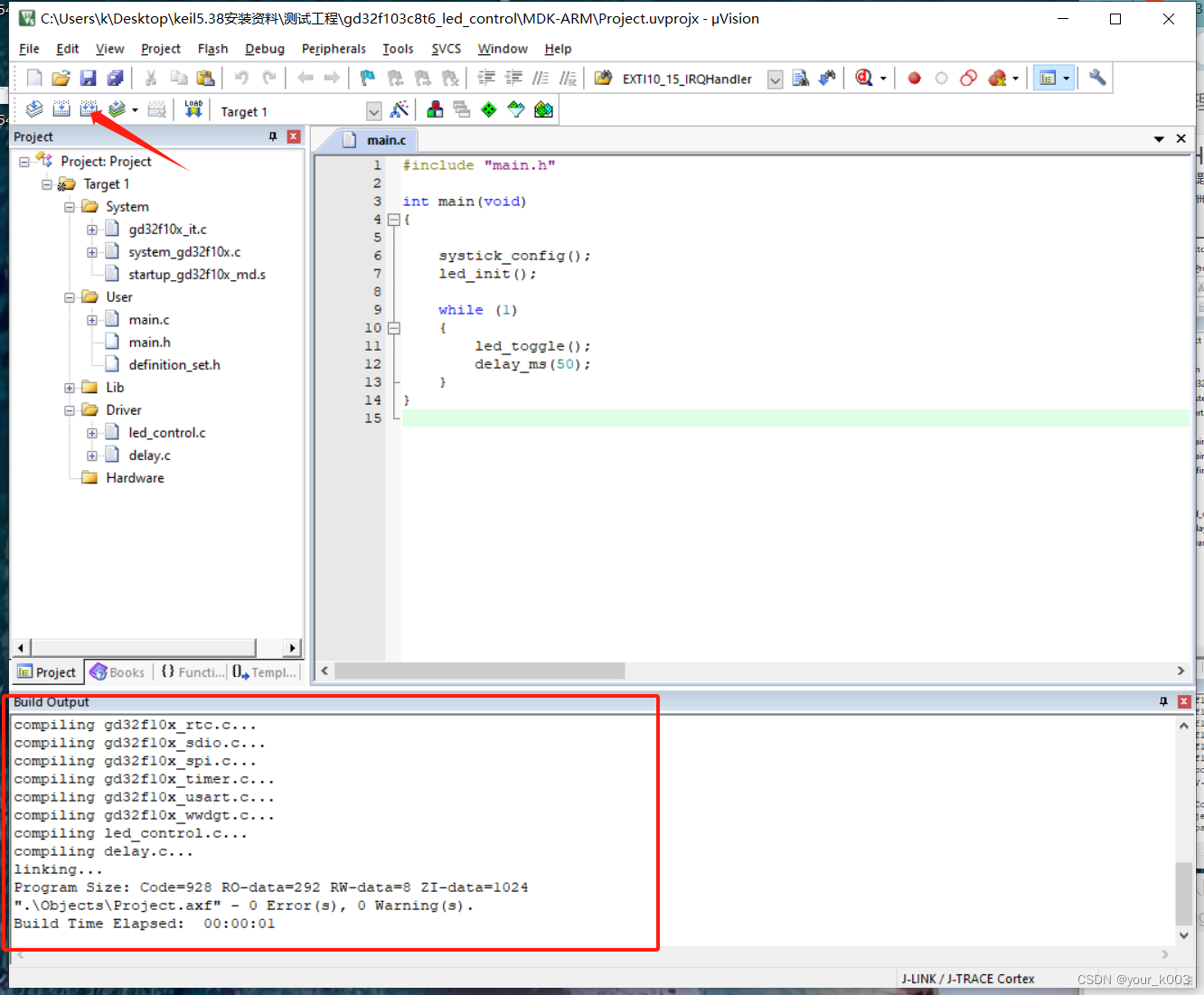Click the Rebuild all target files icon
Screen dimensions: 1204x995
point(89,110)
